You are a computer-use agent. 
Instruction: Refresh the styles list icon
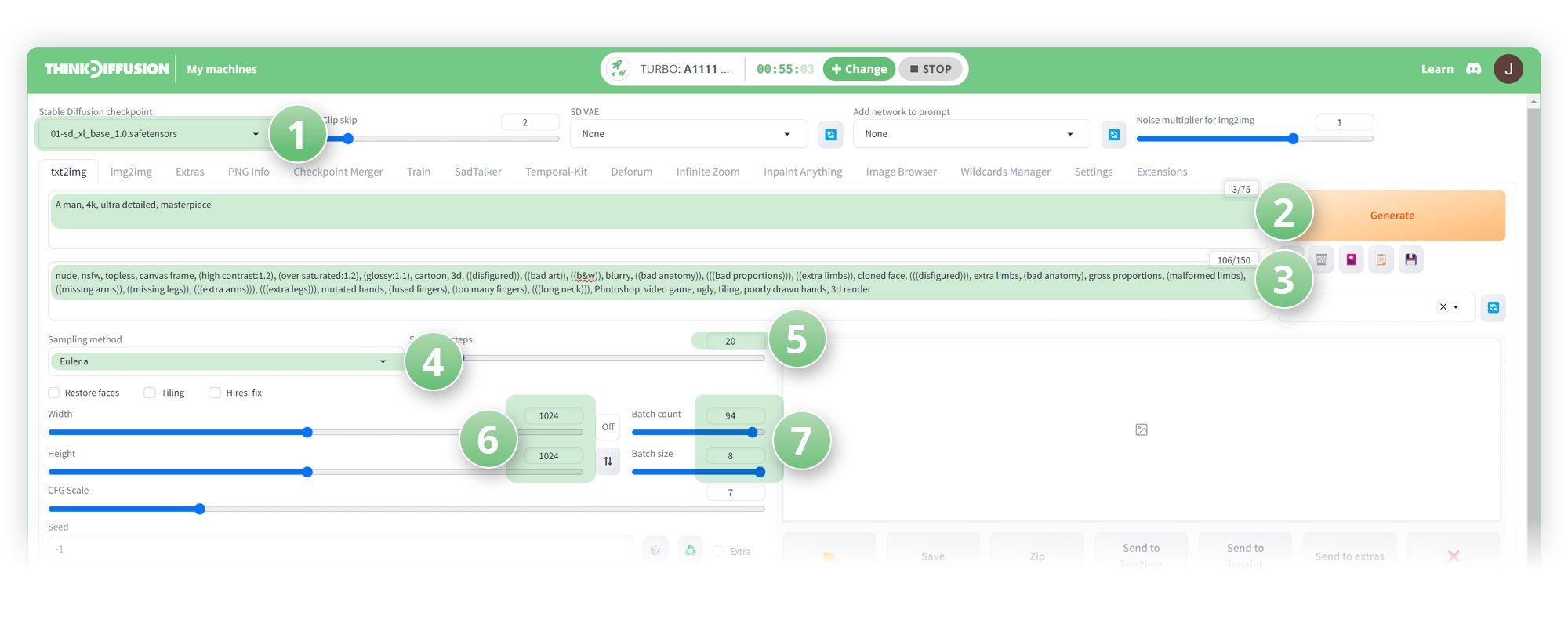coord(1493,307)
